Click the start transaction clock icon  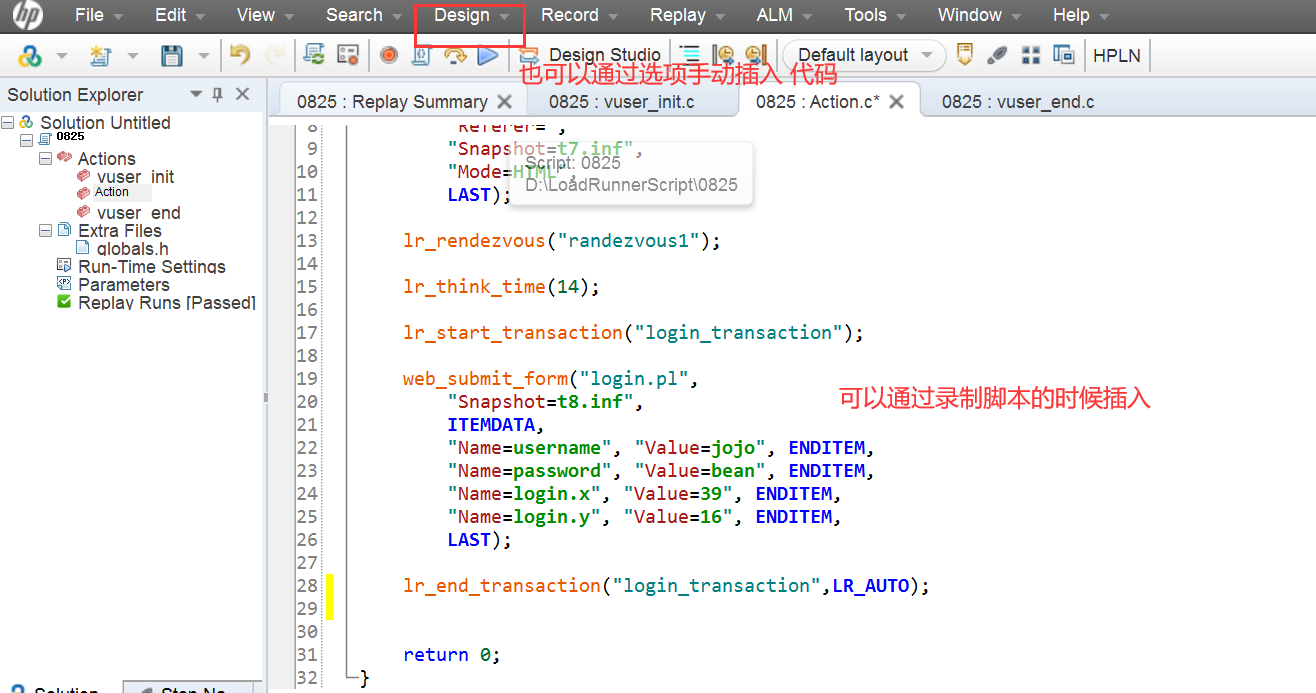tap(722, 55)
